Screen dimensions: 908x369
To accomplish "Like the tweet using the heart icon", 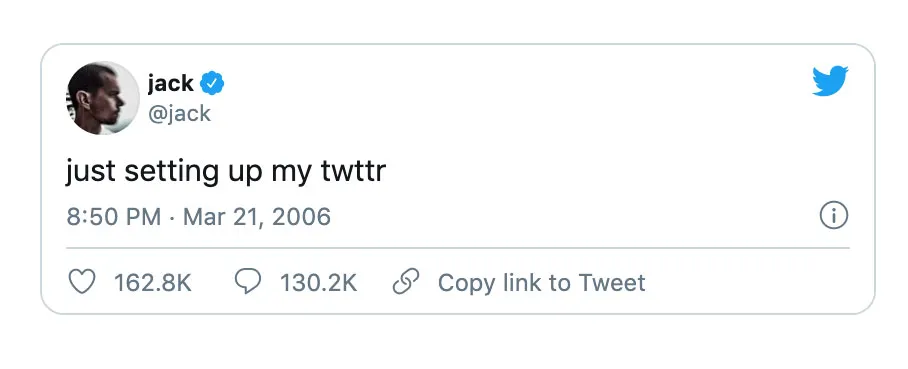I will tap(82, 283).
